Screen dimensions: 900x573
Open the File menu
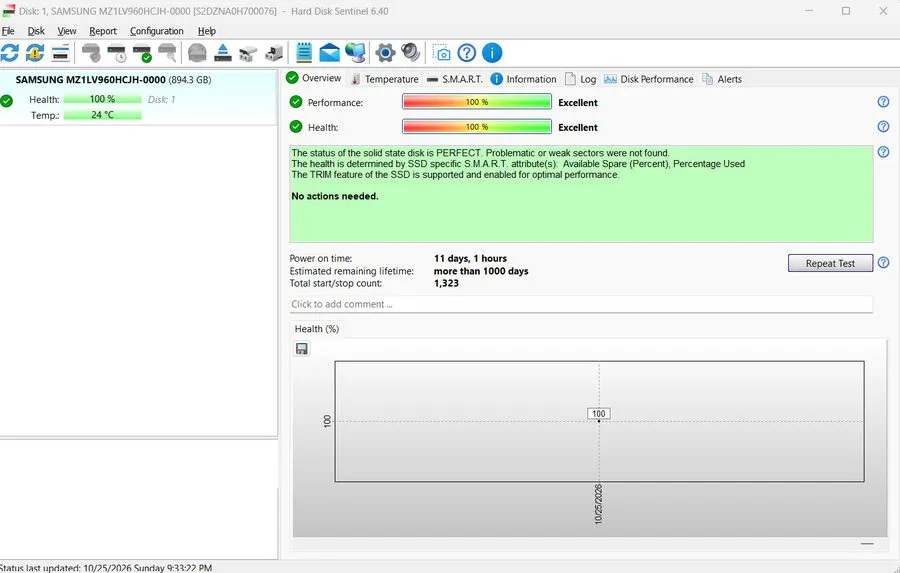coord(8,31)
